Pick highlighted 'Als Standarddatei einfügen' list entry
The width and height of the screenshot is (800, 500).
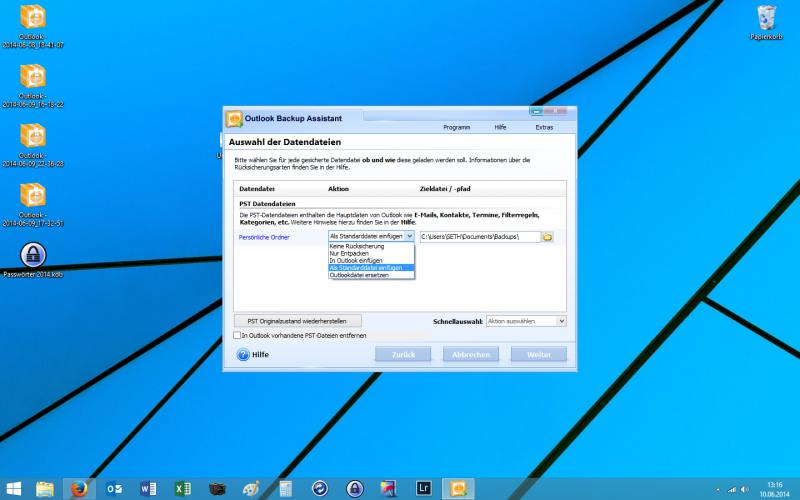click(371, 267)
